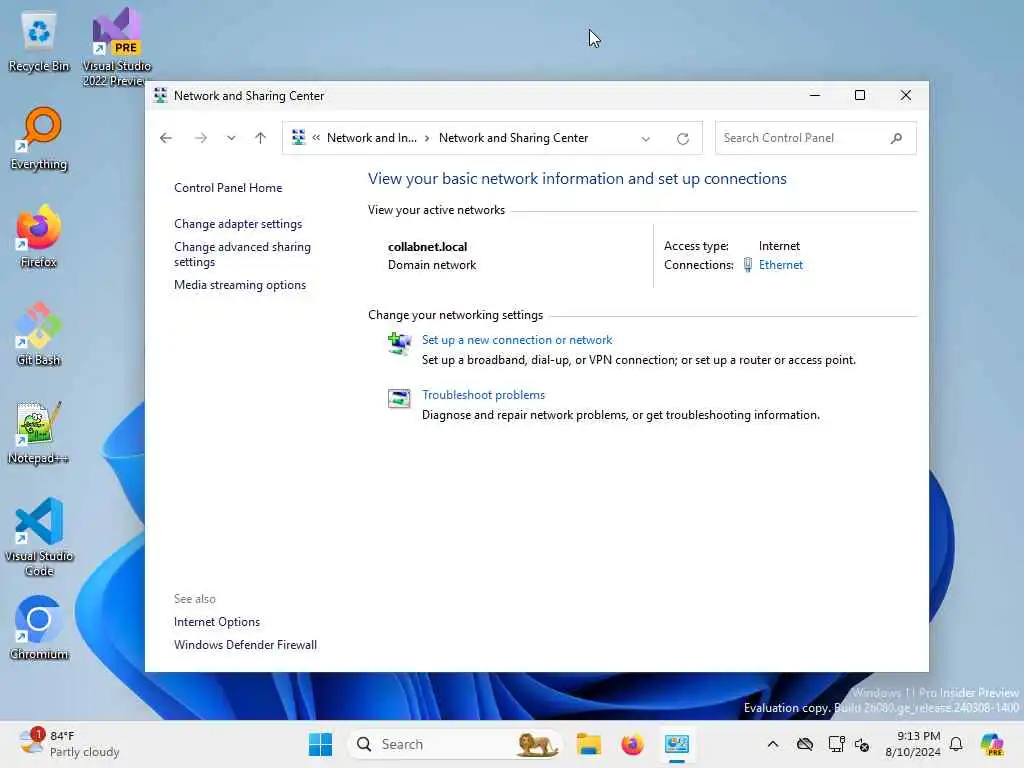Click the Control Panel taskbar button

click(x=677, y=744)
